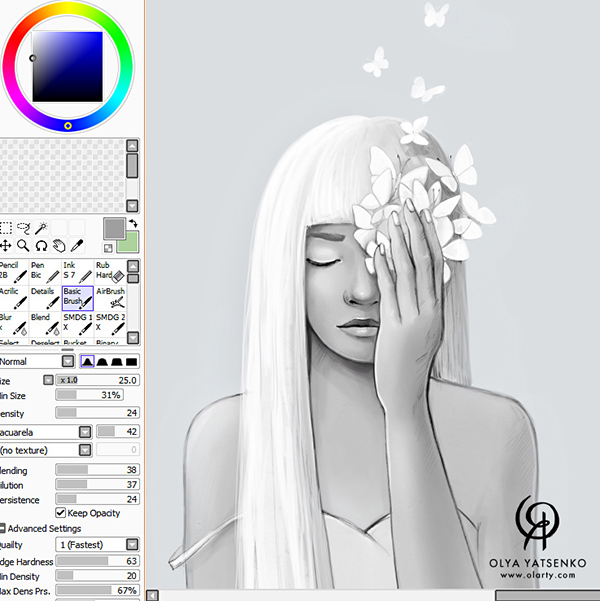The width and height of the screenshot is (600, 601).
Task: Select the second rounded brush edge shape
Action: (102, 361)
